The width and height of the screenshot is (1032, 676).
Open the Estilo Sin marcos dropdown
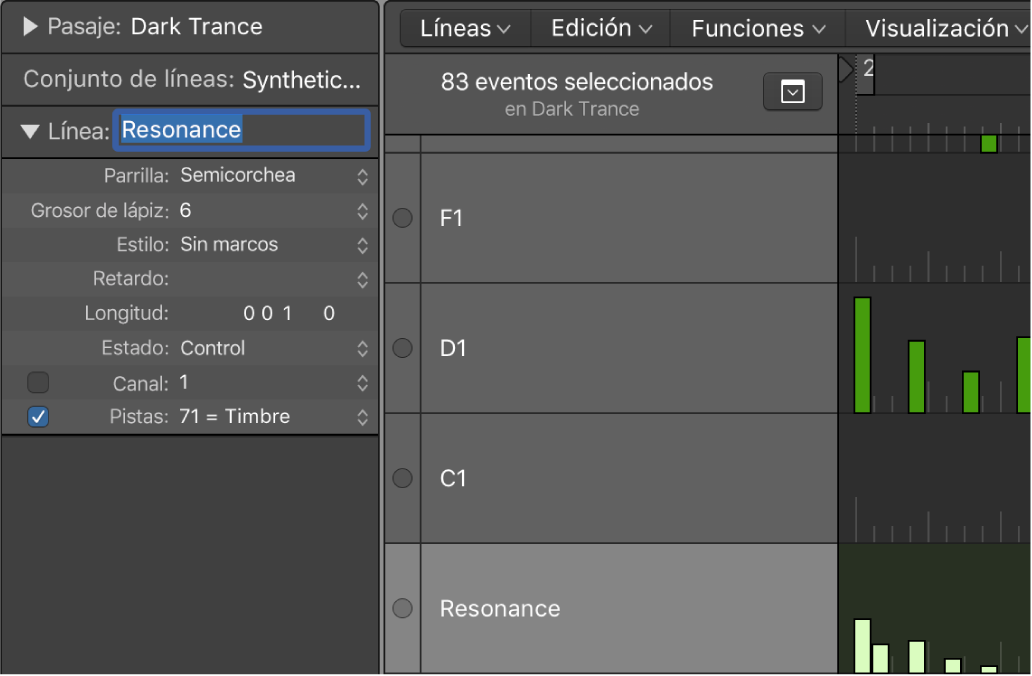pos(274,244)
